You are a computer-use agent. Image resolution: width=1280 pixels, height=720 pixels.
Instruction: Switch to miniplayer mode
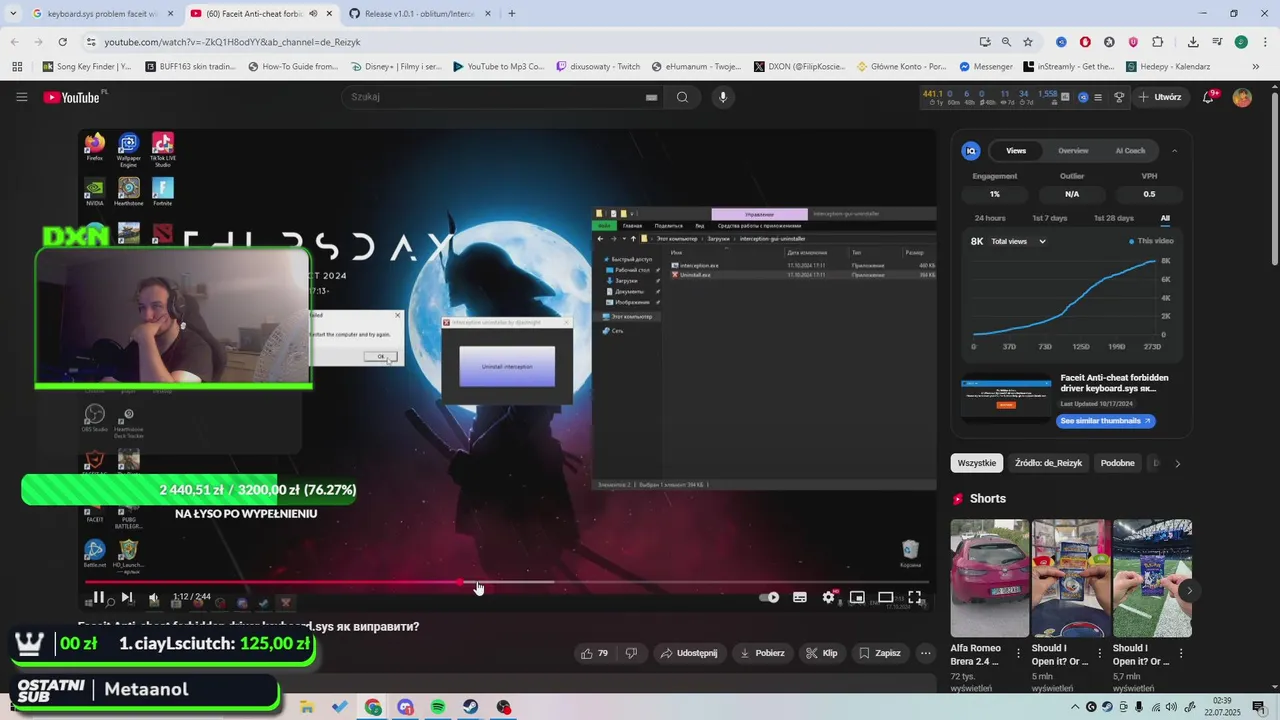[857, 597]
